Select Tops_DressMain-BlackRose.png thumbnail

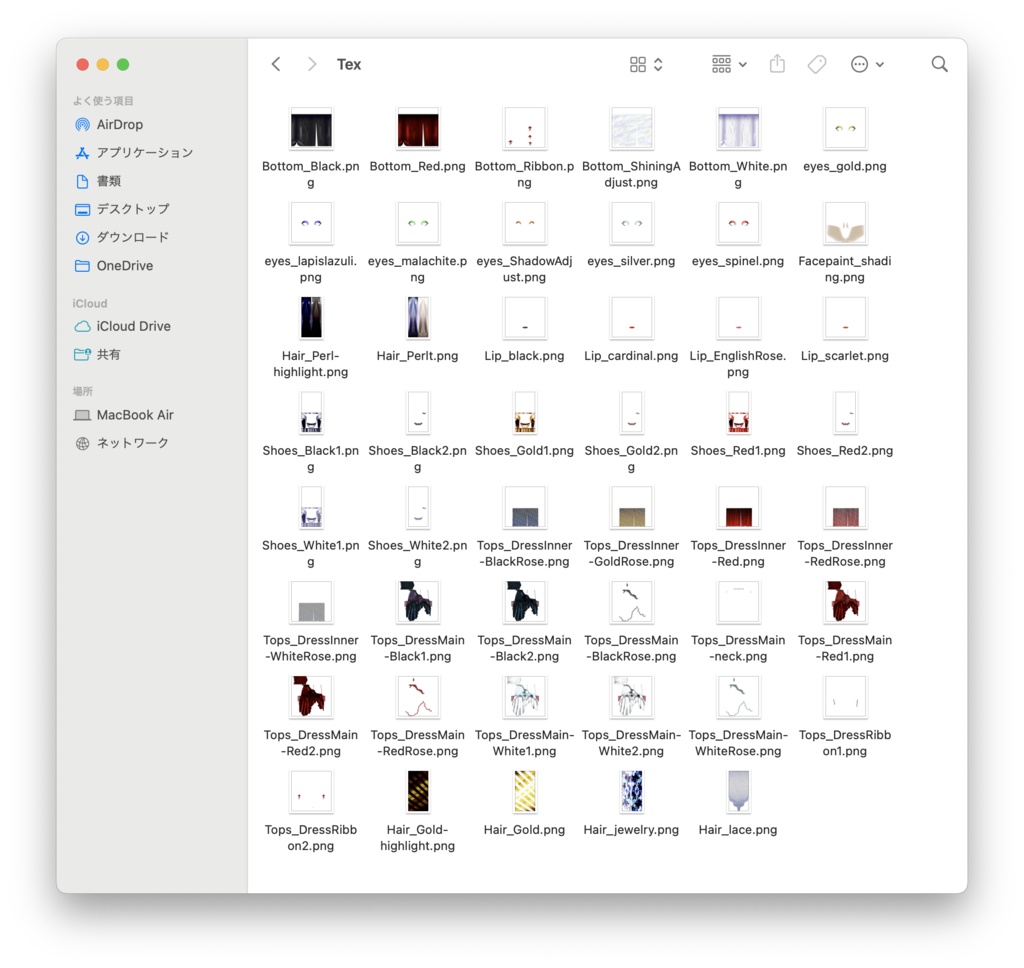tap(632, 602)
